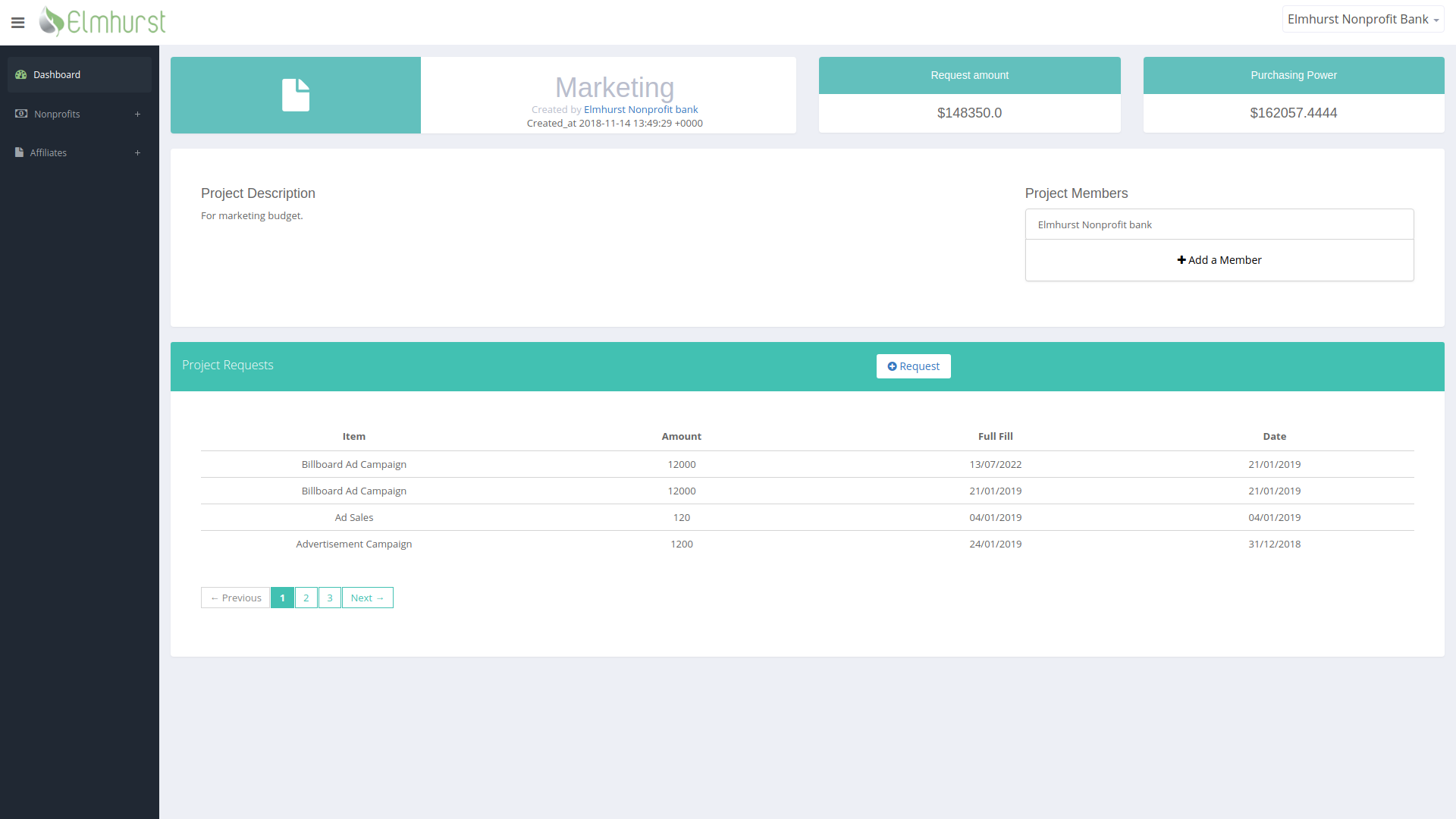Screen dimensions: 1456x819
Task: Click the Project Members heading
Action: [1076, 193]
